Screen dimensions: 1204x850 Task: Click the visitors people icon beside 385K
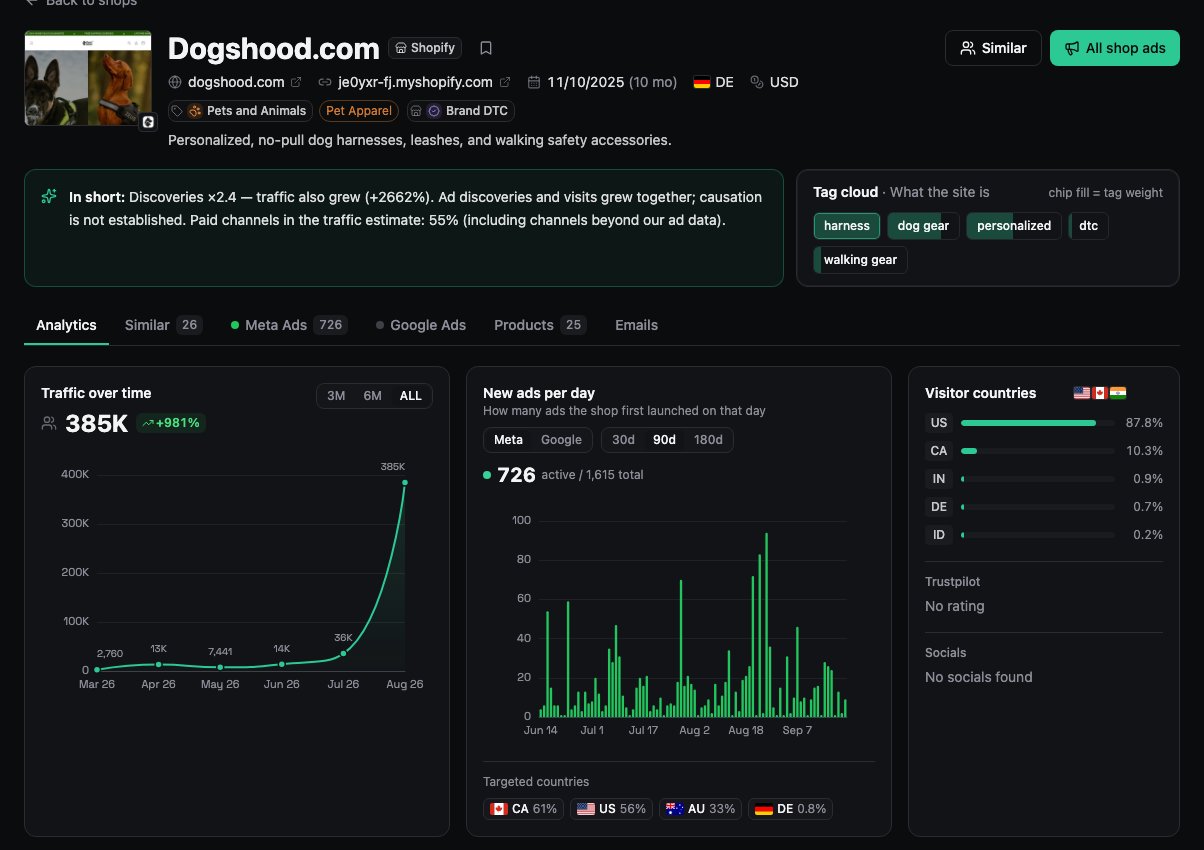point(49,423)
